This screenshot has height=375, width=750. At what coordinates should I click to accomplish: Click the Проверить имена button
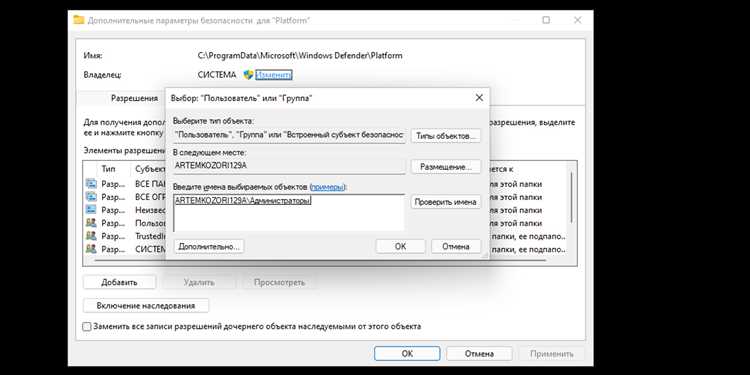pos(446,202)
